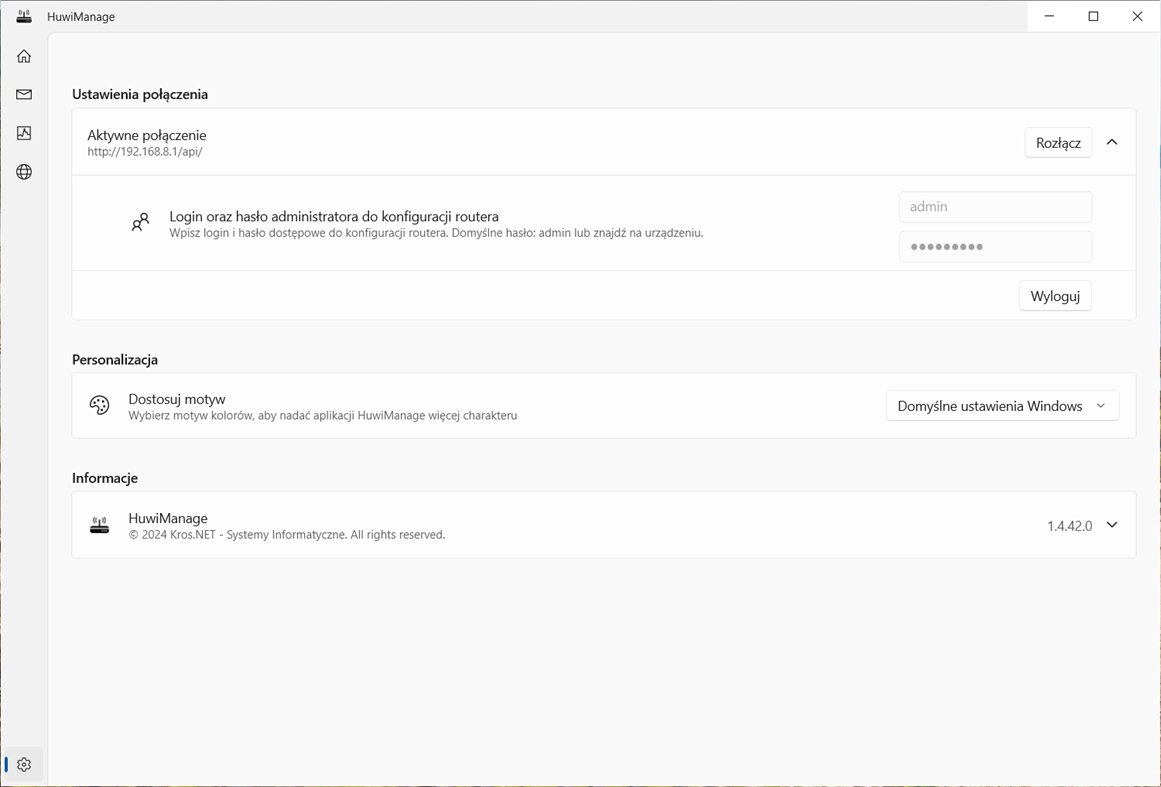
Task: Click the masked password field
Action: pos(995,246)
